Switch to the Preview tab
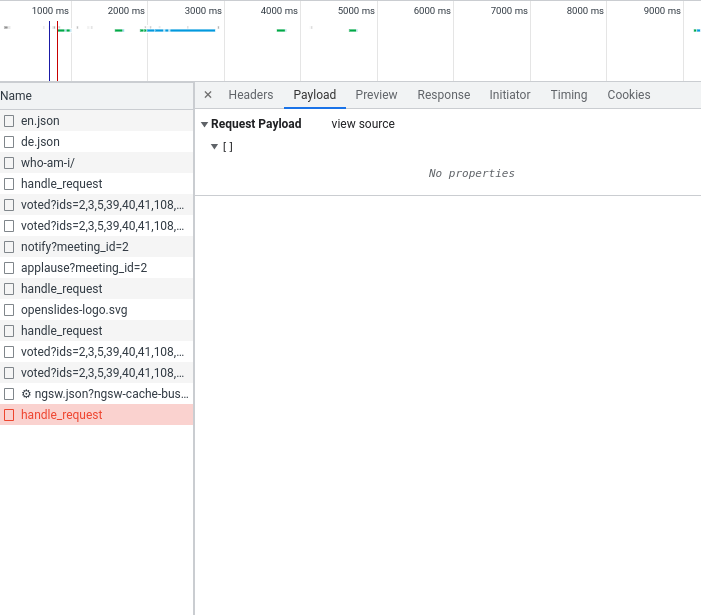 [376, 95]
